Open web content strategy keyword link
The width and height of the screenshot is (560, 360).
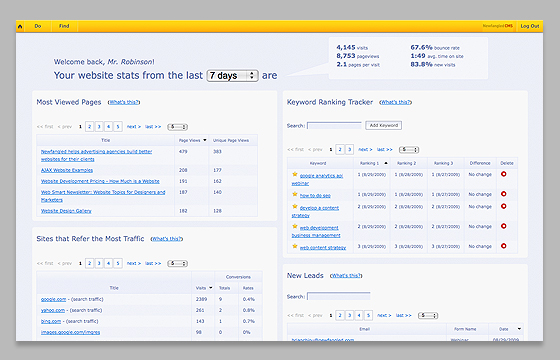323,248
